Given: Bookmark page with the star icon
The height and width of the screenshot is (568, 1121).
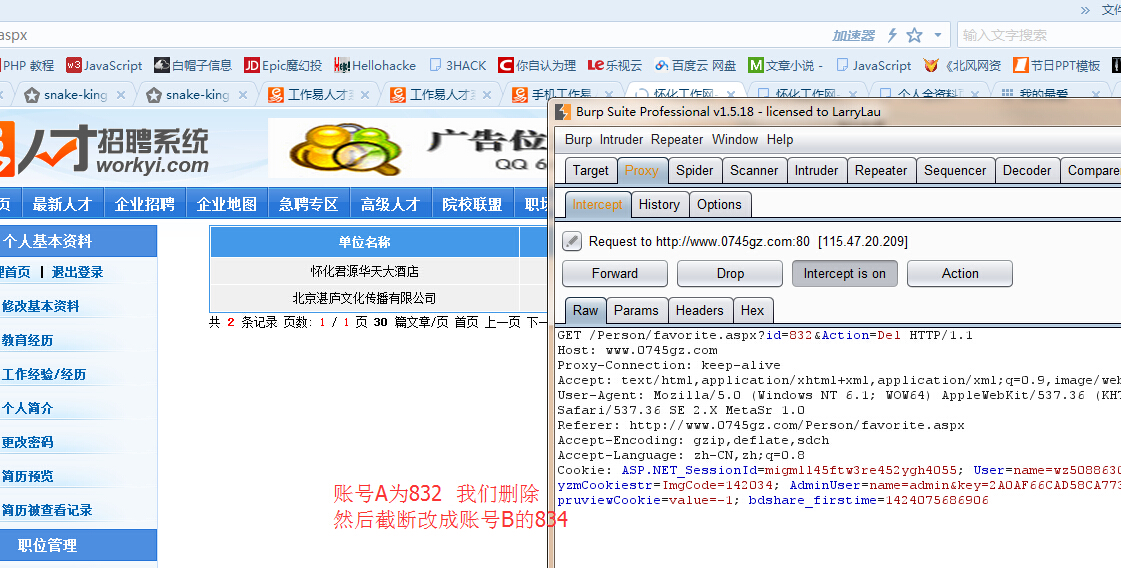Looking at the screenshot, I should click(914, 35).
